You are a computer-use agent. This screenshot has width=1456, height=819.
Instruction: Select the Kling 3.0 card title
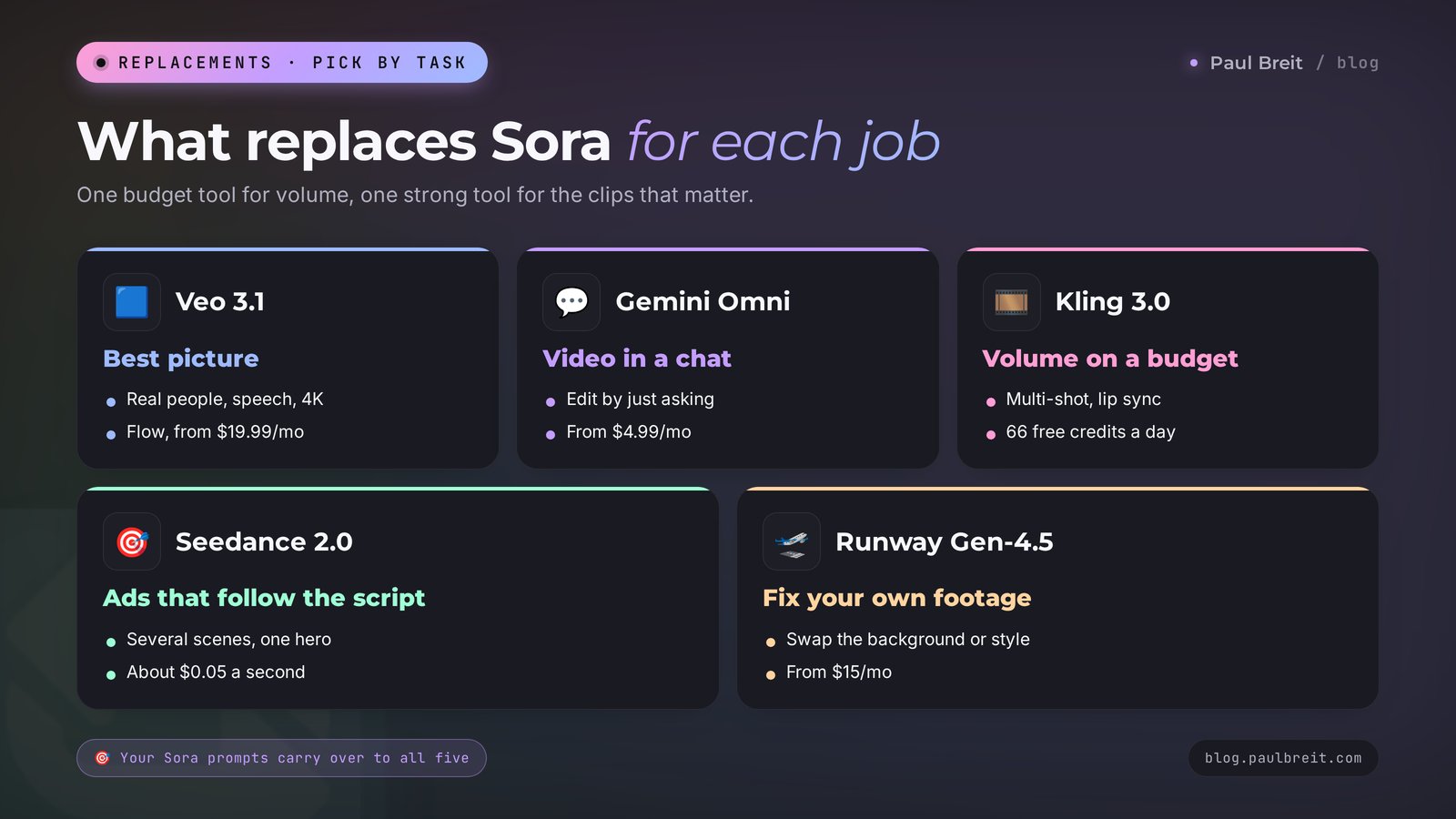coord(1112,302)
